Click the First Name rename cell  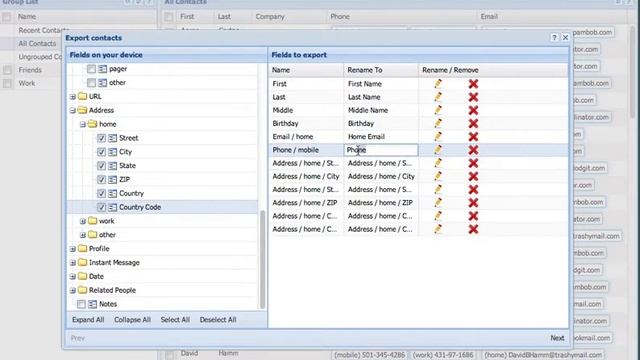tap(381, 84)
